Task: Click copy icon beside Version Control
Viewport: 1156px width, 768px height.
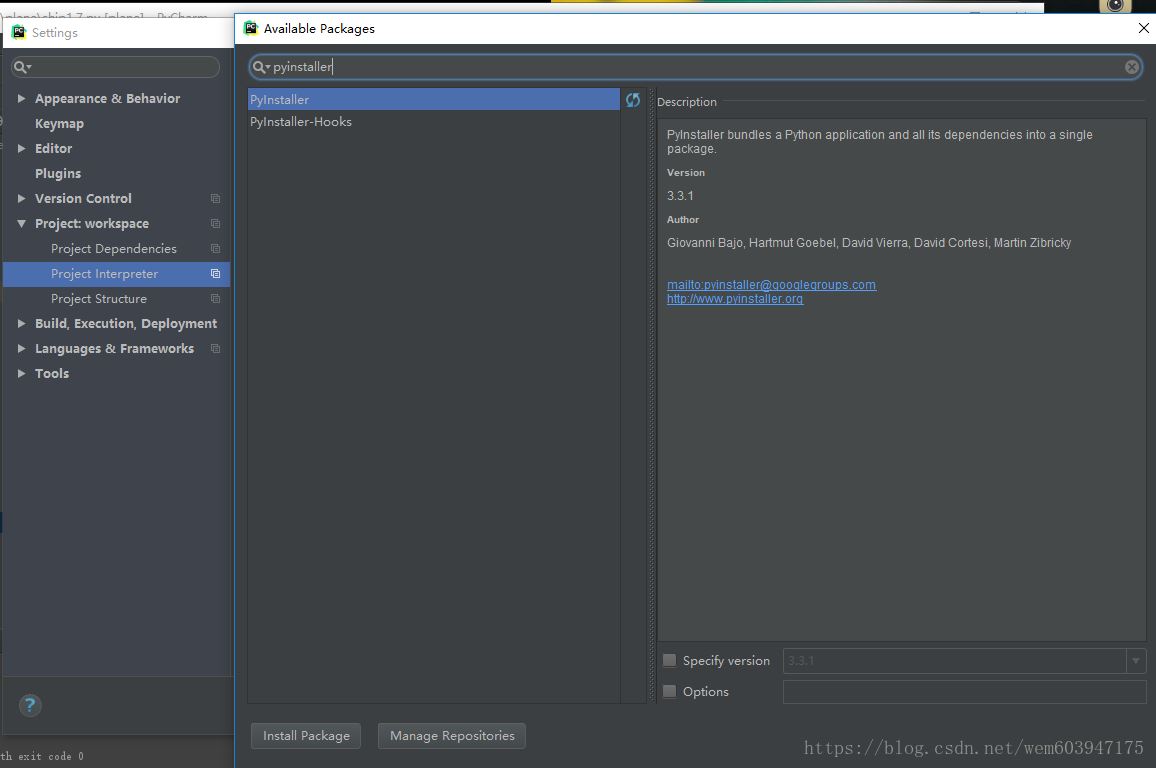Action: tap(215, 198)
